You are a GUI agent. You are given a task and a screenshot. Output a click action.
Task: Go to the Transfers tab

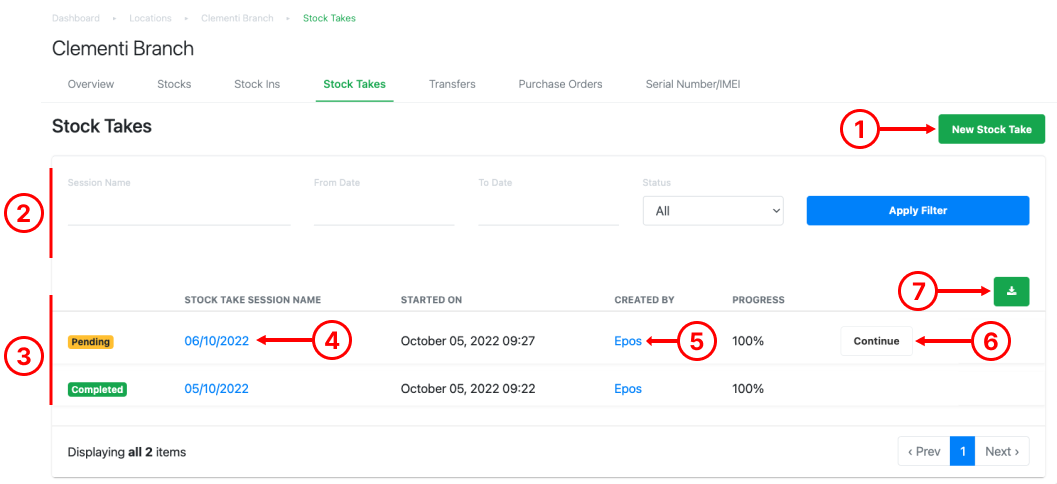coord(452,84)
